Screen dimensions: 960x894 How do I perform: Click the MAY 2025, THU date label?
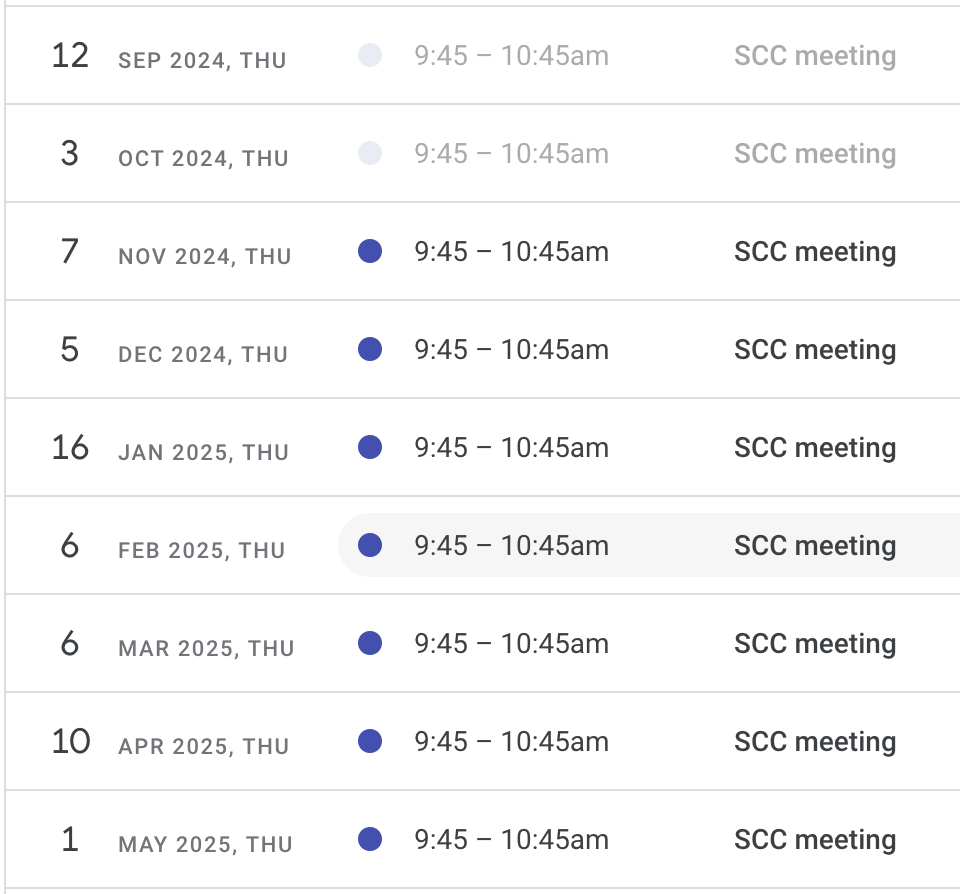pyautogui.click(x=205, y=844)
